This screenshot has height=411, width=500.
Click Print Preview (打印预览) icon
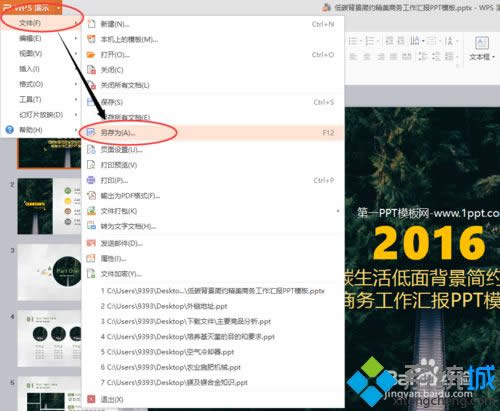click(91, 165)
